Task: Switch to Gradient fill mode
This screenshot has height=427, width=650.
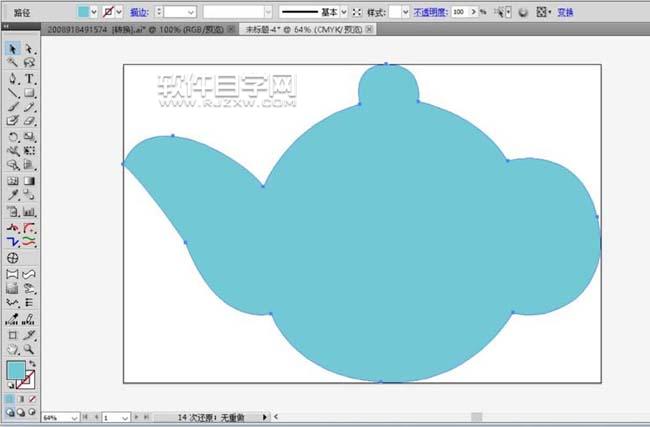Action: [x=21, y=399]
